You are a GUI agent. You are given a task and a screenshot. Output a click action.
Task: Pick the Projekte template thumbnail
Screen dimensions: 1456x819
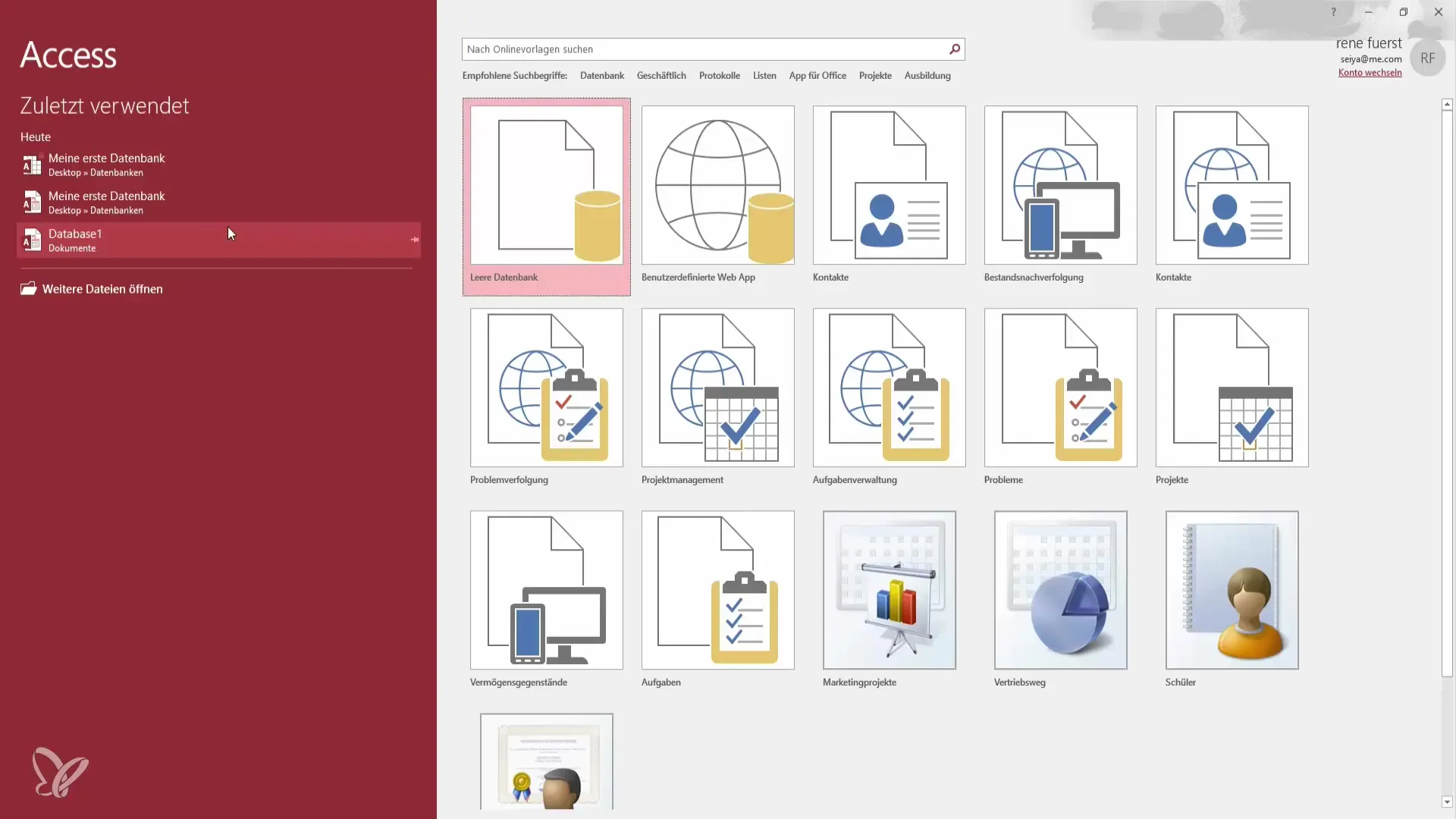pyautogui.click(x=1232, y=388)
